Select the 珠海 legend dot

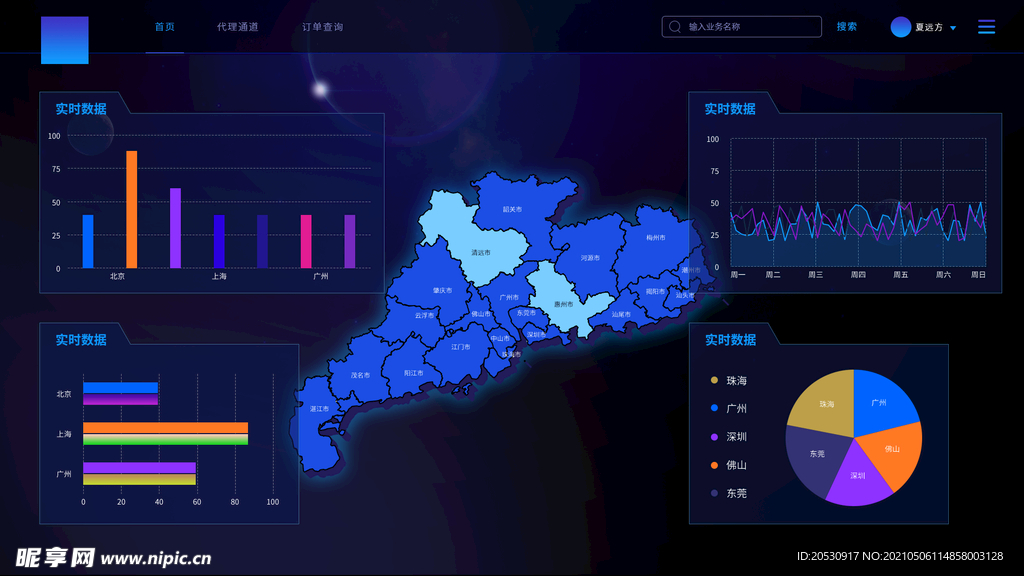714,380
